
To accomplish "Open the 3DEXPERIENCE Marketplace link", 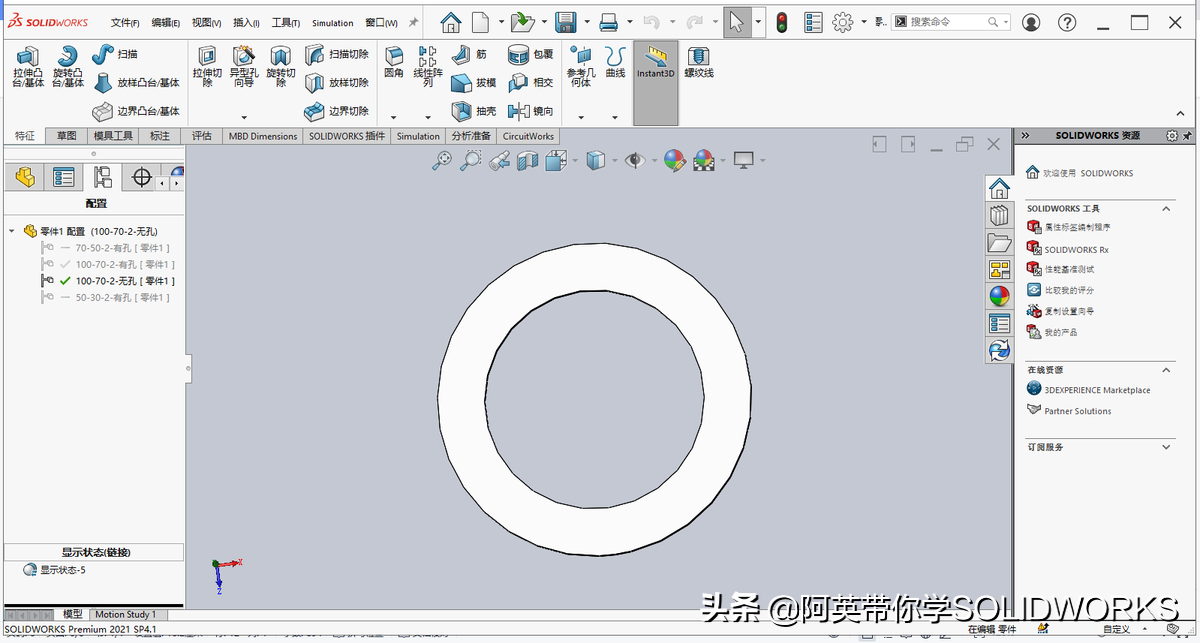I will click(1097, 390).
